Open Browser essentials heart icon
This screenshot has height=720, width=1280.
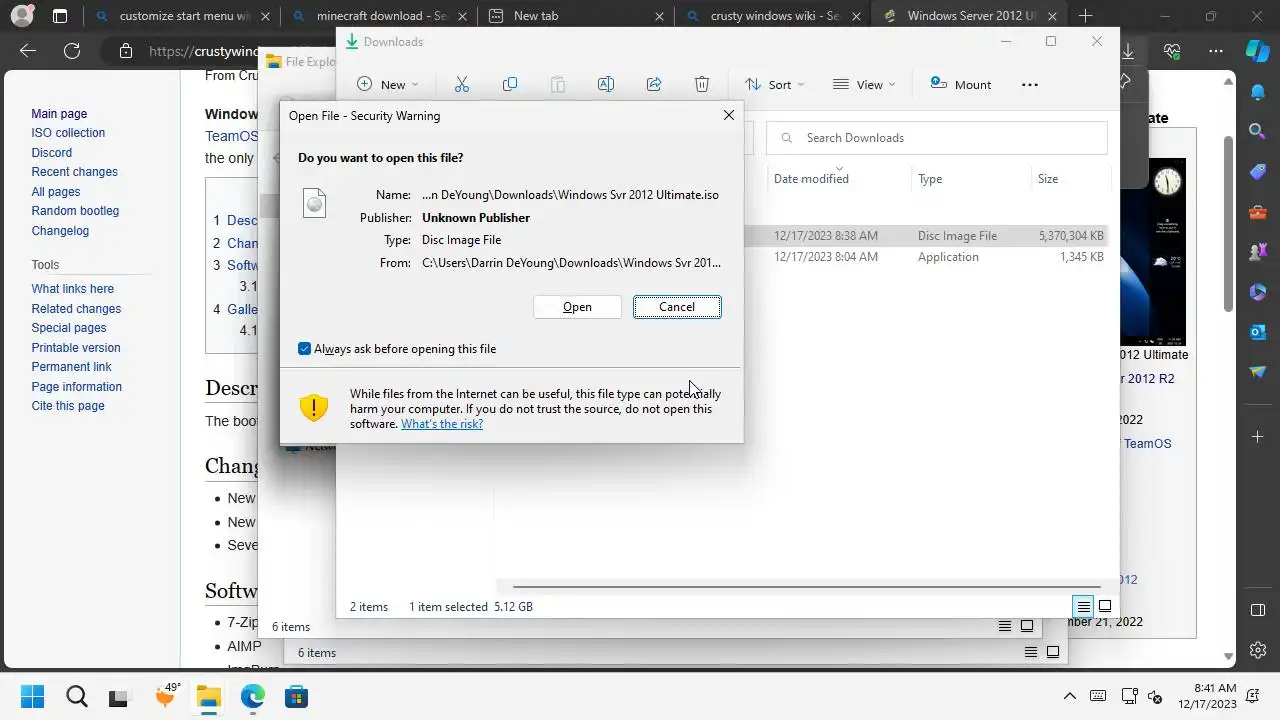(x=1172, y=51)
